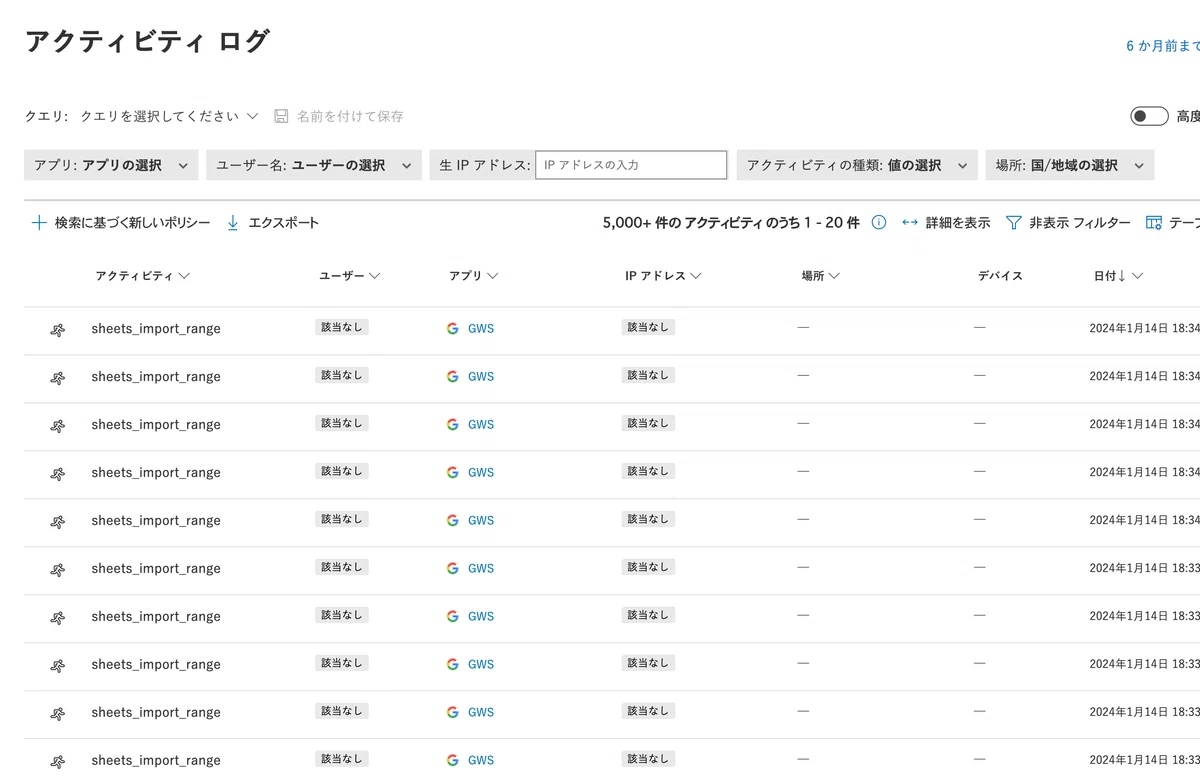Click the Google logo in second row
Screen dimensions: 1200x778
coord(453,376)
